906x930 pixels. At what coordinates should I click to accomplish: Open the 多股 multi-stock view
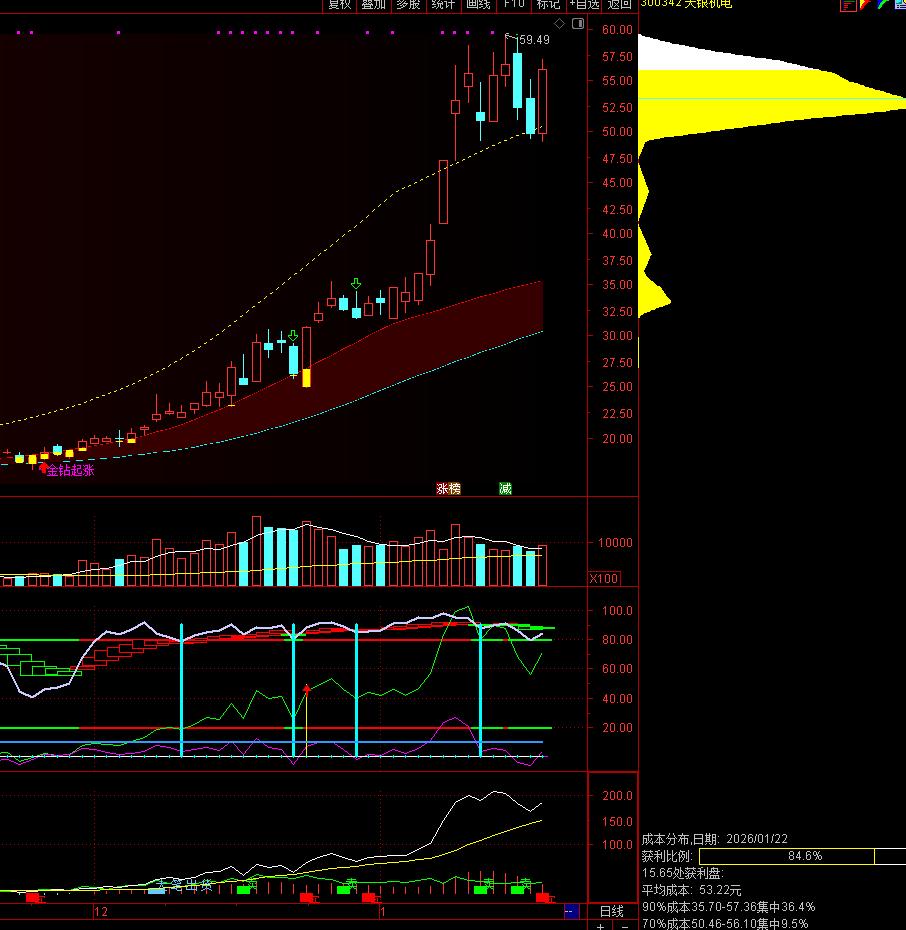(x=409, y=5)
